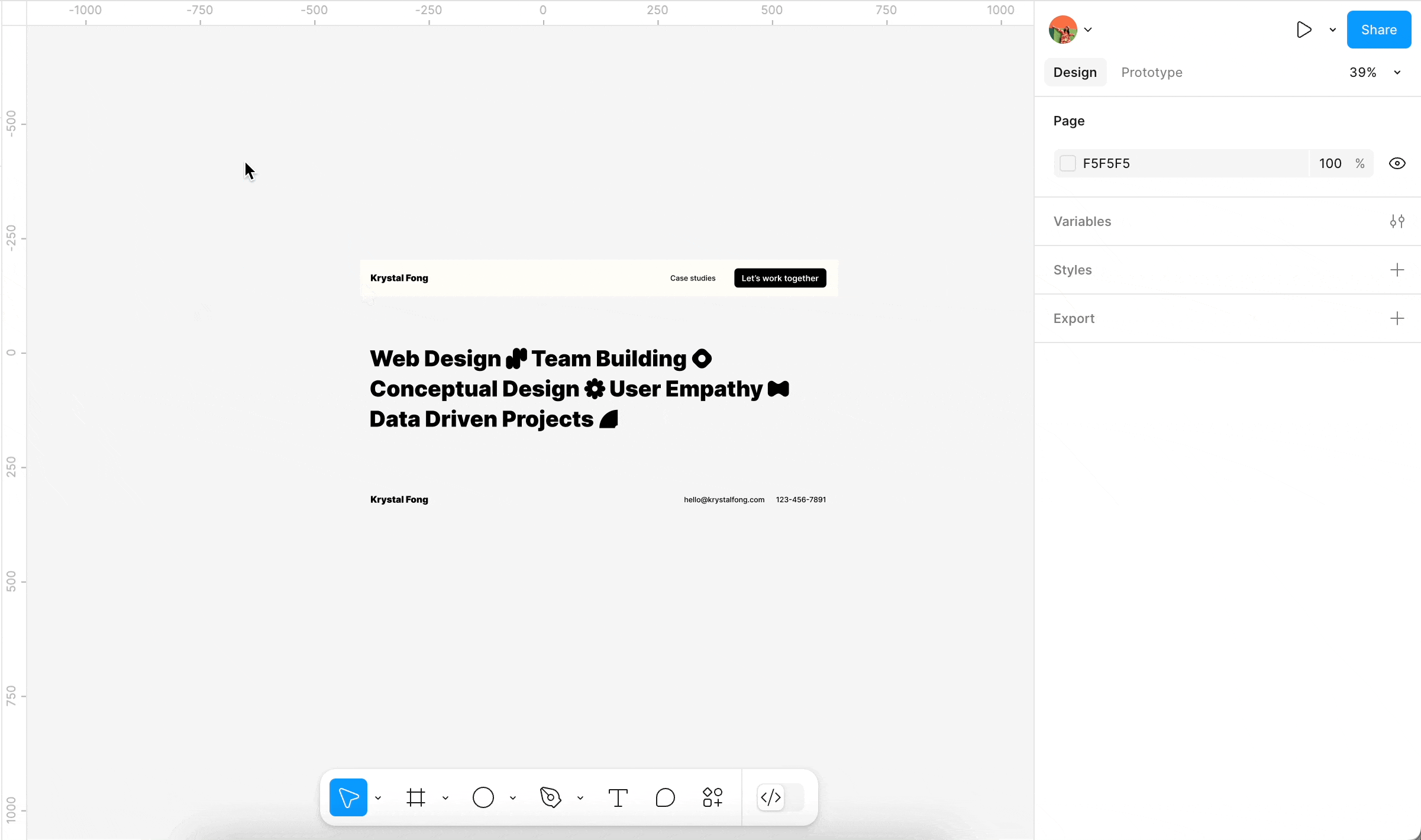Open the Resources components tool

coord(713,797)
